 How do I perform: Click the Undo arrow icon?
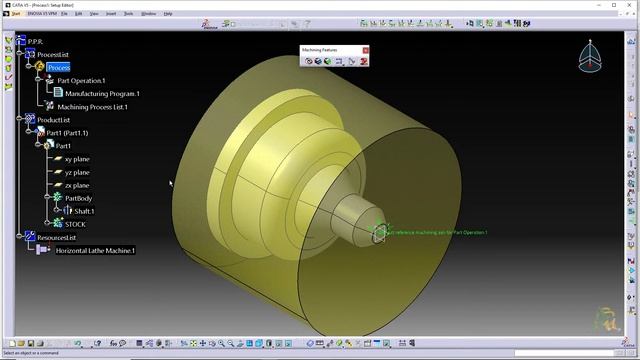click(78, 344)
